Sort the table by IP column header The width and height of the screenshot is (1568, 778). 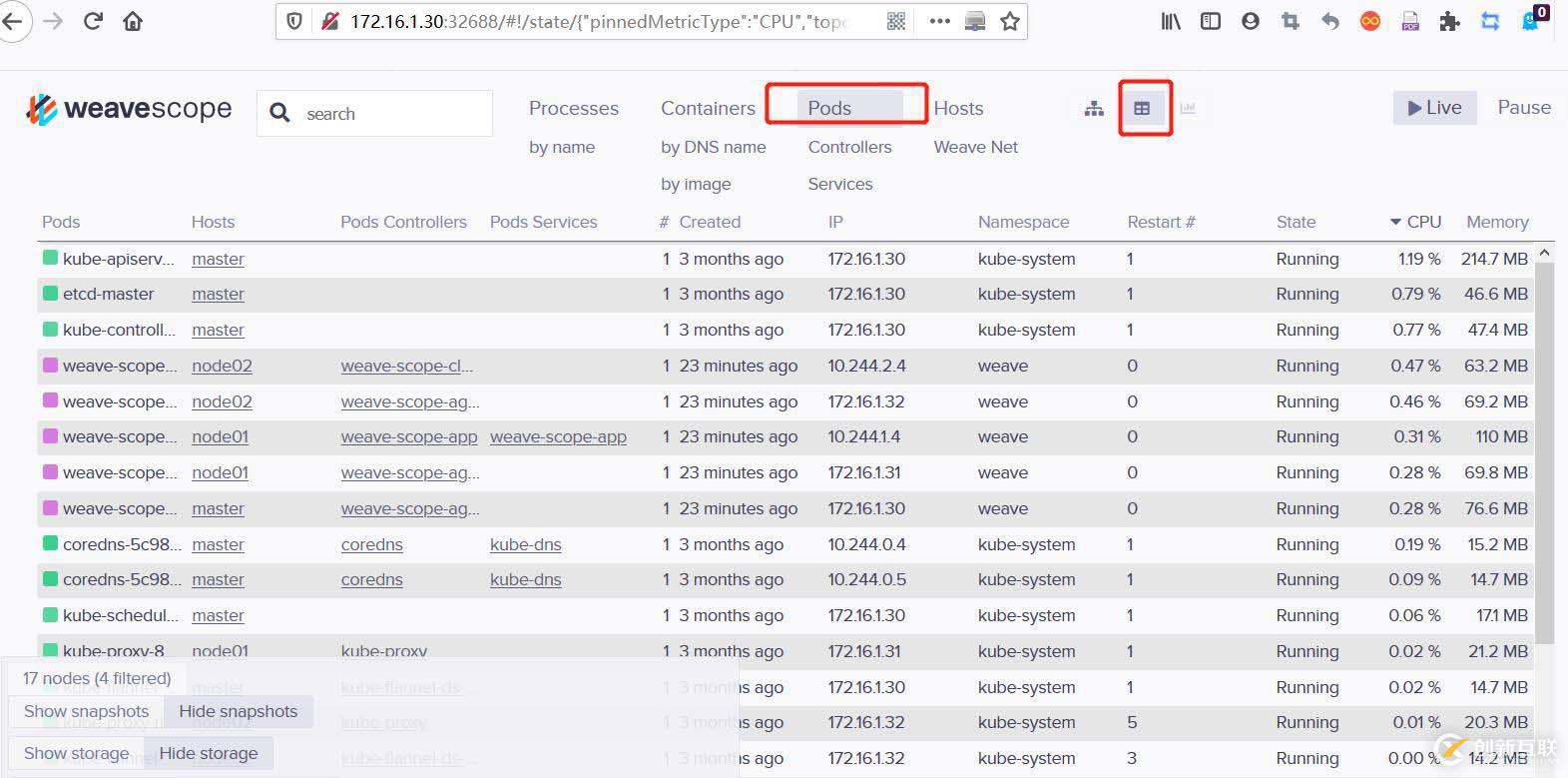835,222
